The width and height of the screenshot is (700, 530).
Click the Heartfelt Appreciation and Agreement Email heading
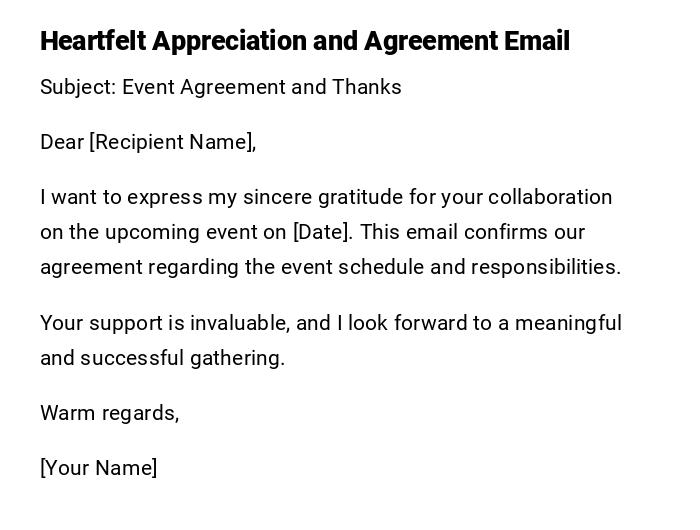[305, 41]
